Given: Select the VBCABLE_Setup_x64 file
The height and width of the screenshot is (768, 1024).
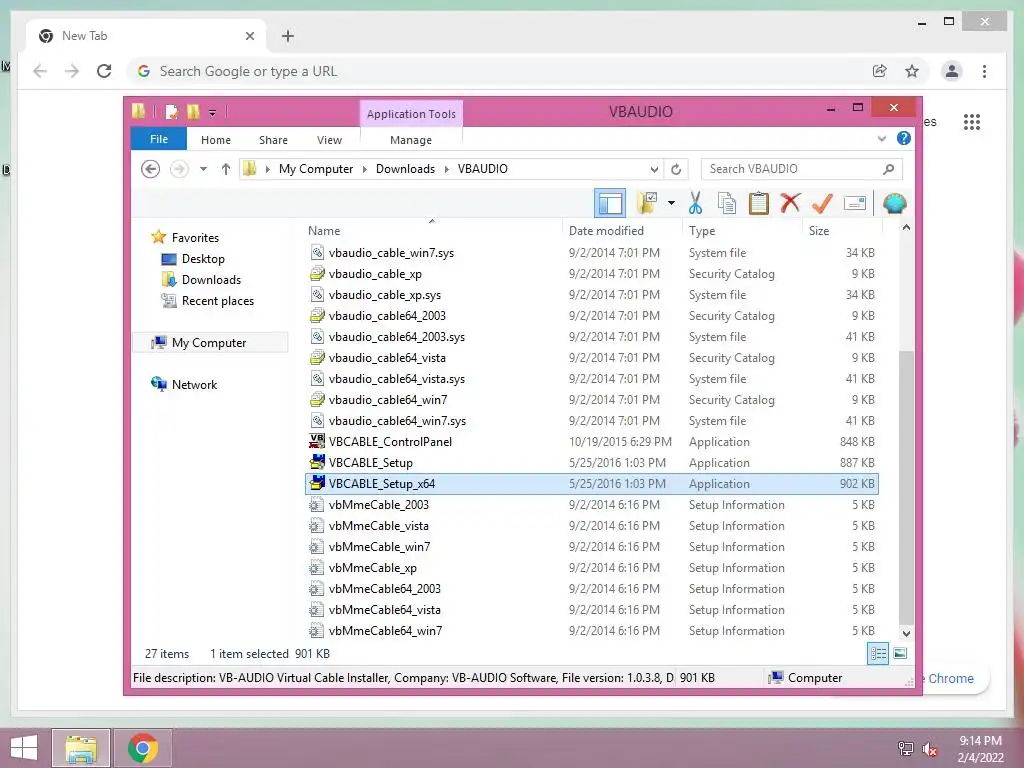Looking at the screenshot, I should click(592, 484).
